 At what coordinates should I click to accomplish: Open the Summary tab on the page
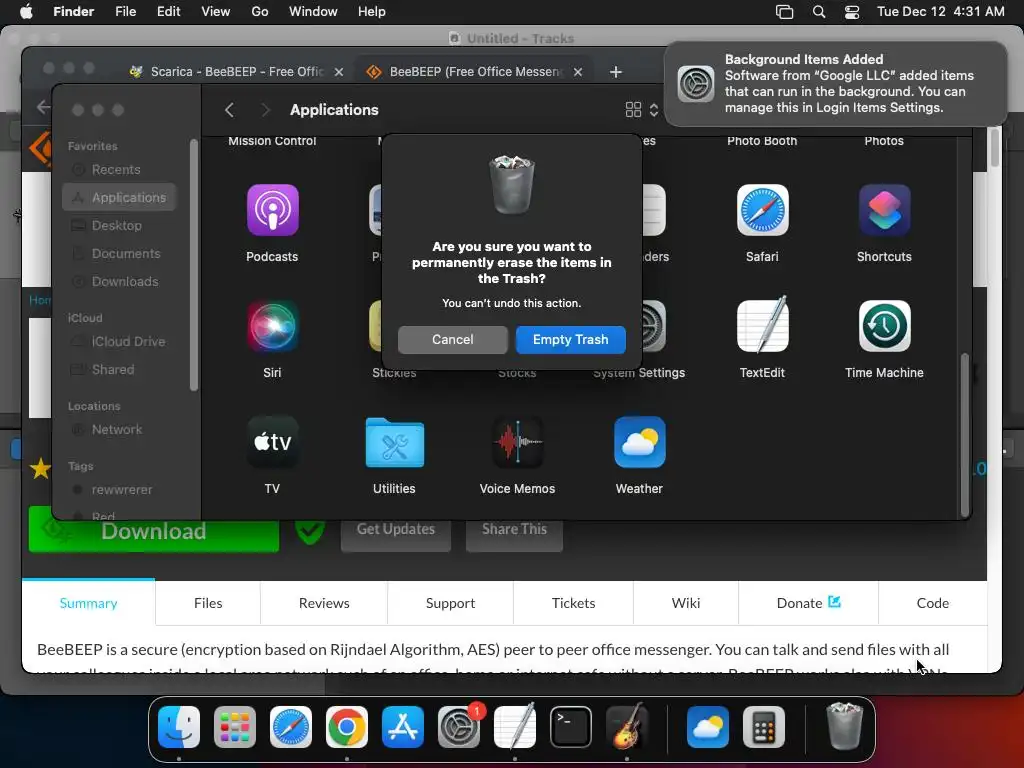[x=88, y=603]
